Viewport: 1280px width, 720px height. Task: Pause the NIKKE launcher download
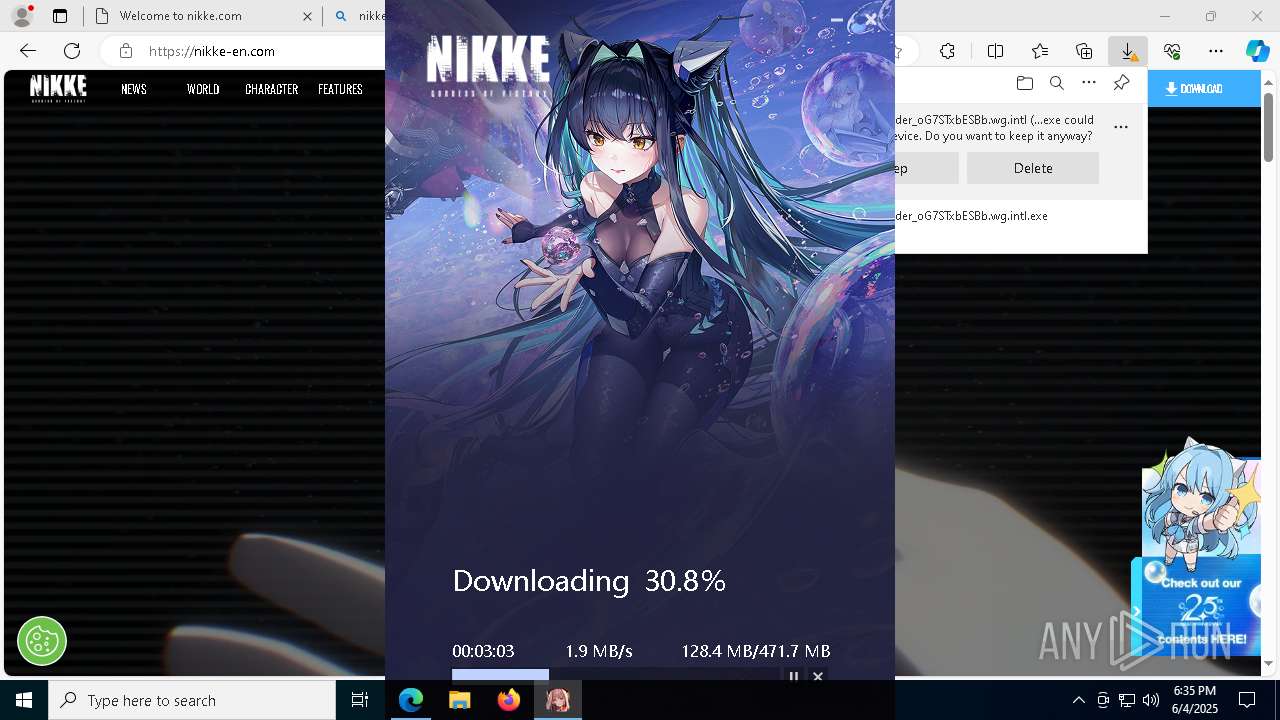(x=794, y=677)
